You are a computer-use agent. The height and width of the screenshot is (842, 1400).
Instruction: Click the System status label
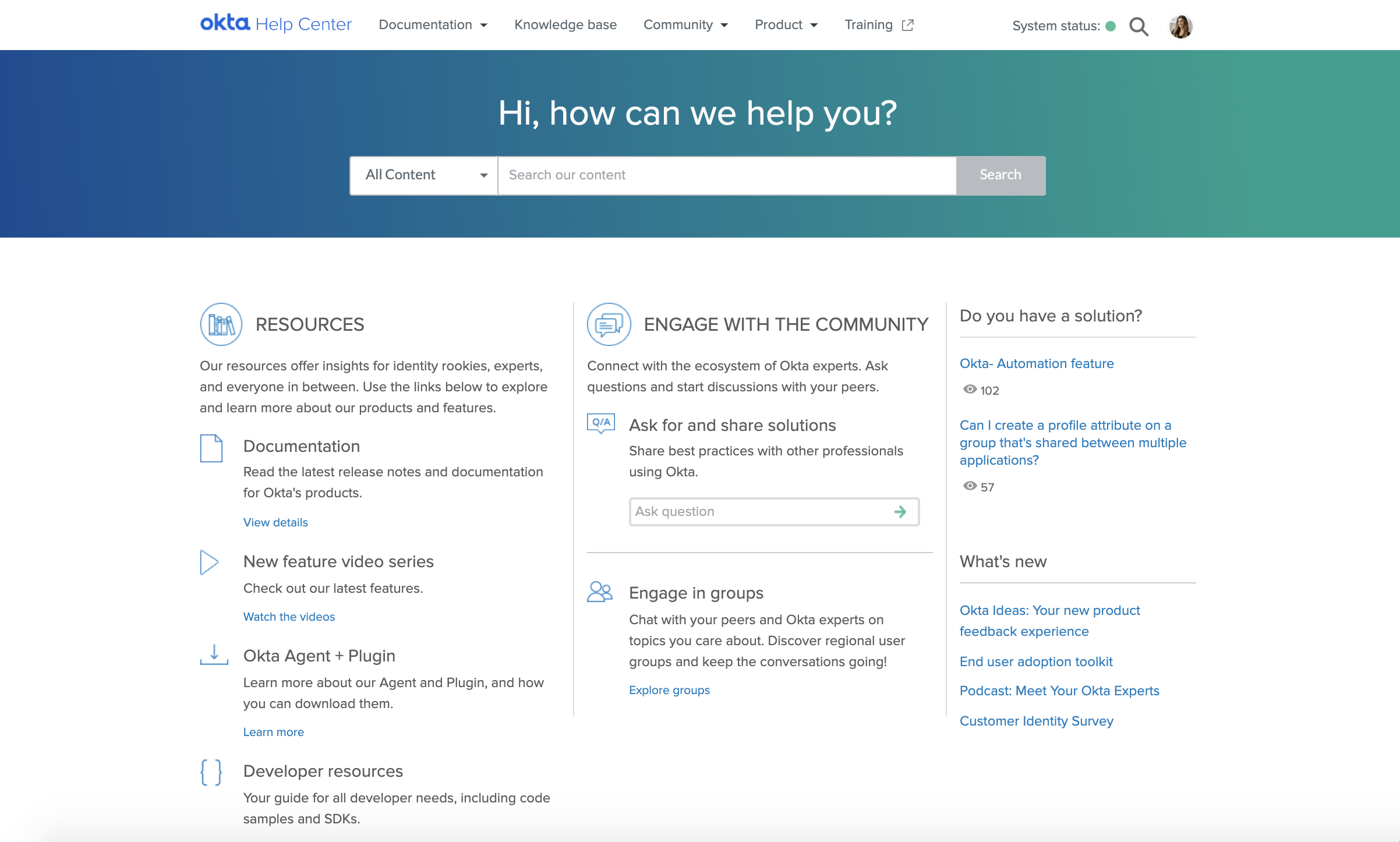(x=1056, y=26)
